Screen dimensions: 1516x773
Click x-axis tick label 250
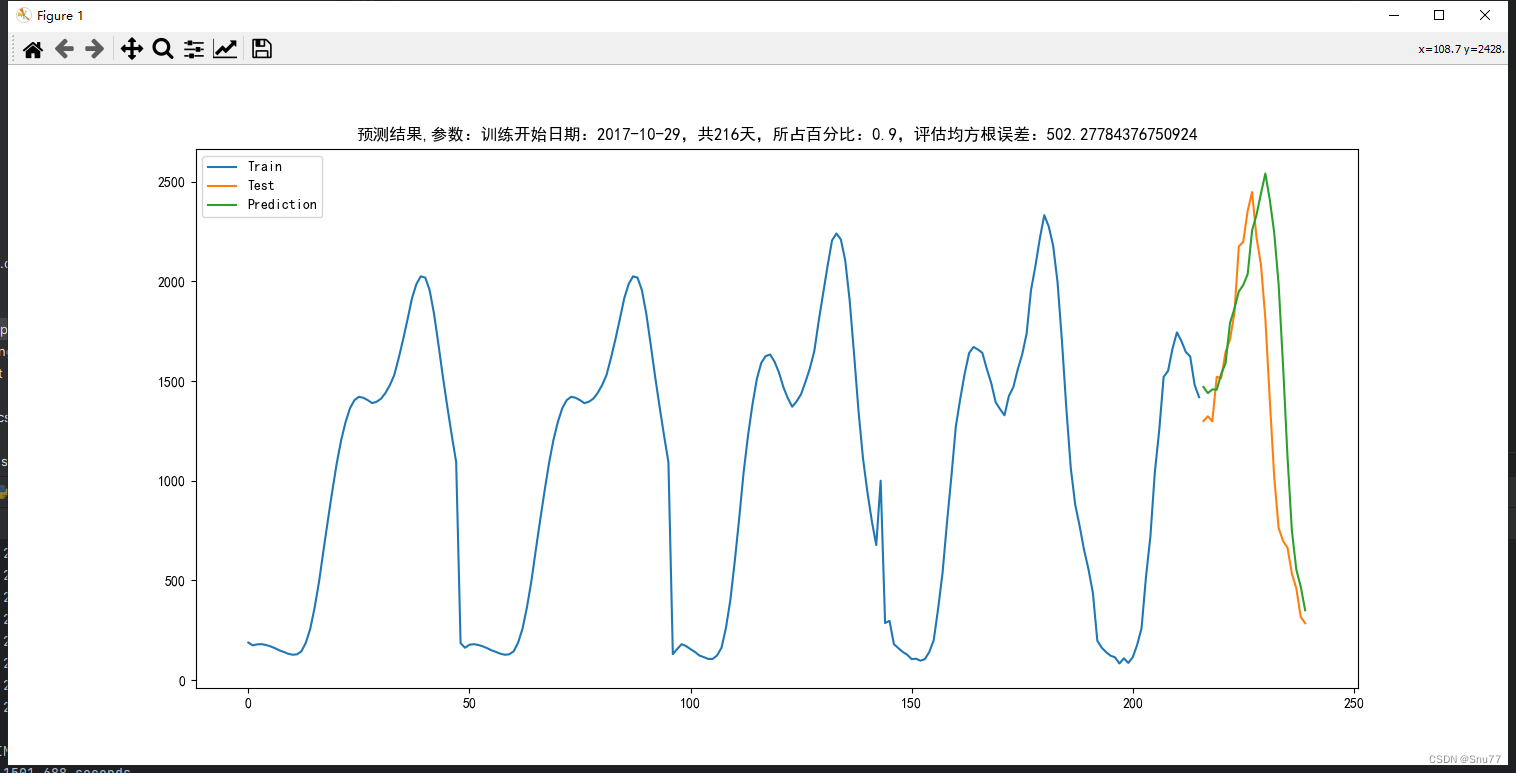tap(1355, 704)
